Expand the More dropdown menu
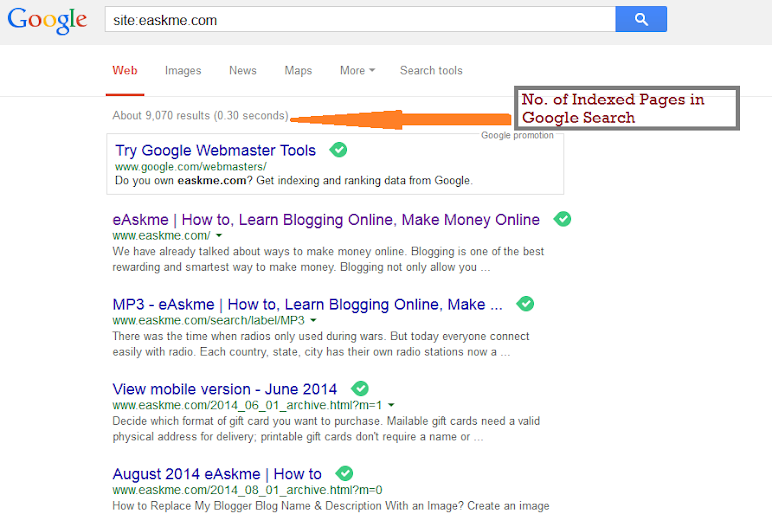Screen dimensions: 772x514 point(357,70)
